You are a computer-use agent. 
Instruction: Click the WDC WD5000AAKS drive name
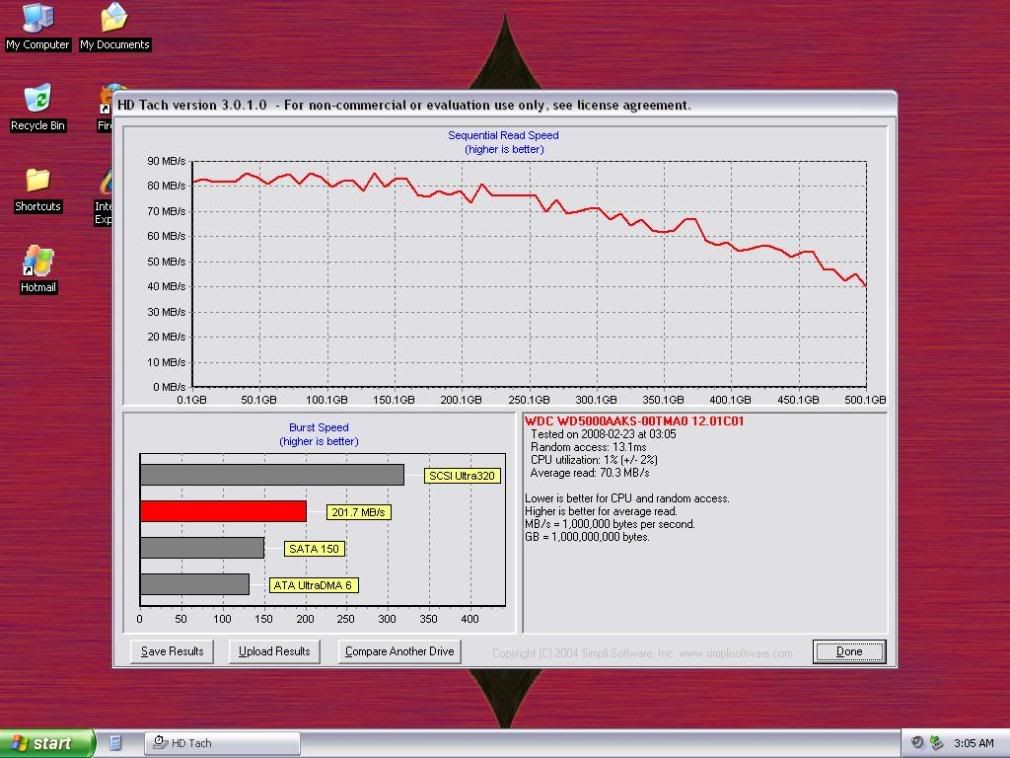click(x=634, y=421)
